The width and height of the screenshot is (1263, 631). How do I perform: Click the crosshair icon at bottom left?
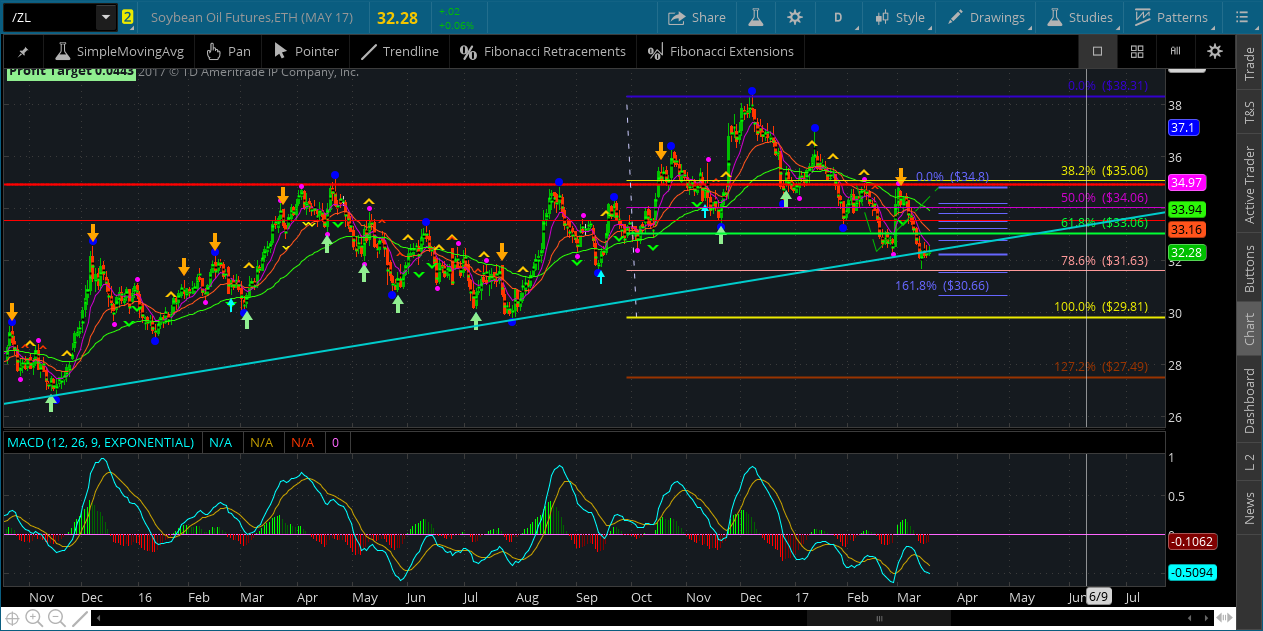pyautogui.click(x=13, y=619)
